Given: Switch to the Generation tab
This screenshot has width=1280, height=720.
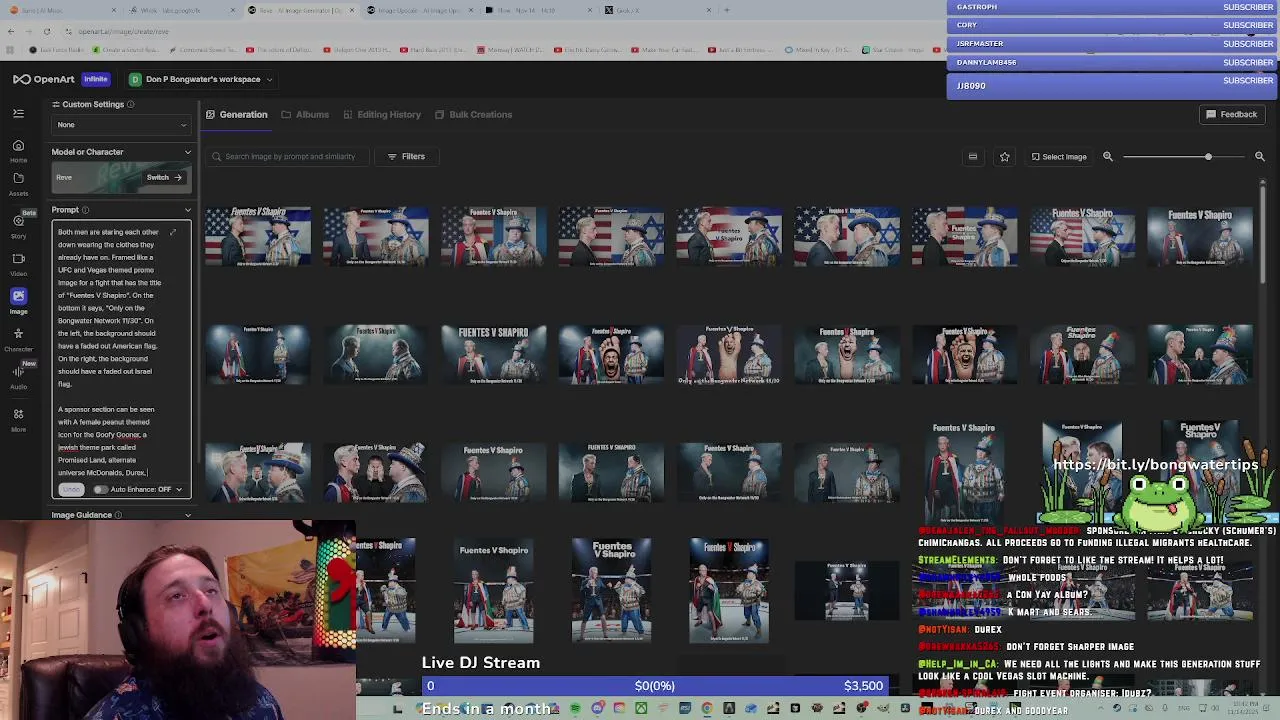Looking at the screenshot, I should pyautogui.click(x=237, y=114).
